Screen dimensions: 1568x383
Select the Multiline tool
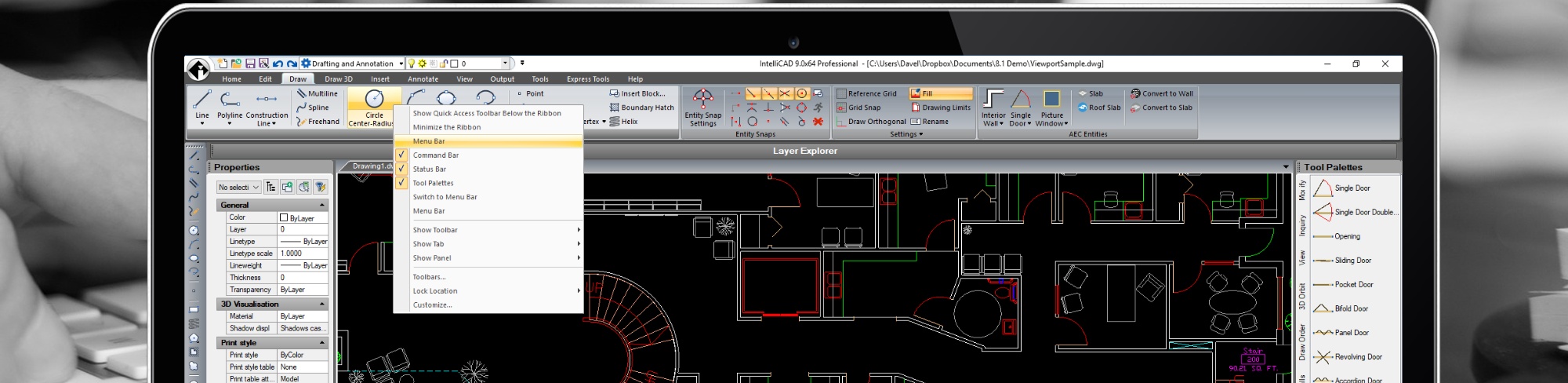[317, 93]
